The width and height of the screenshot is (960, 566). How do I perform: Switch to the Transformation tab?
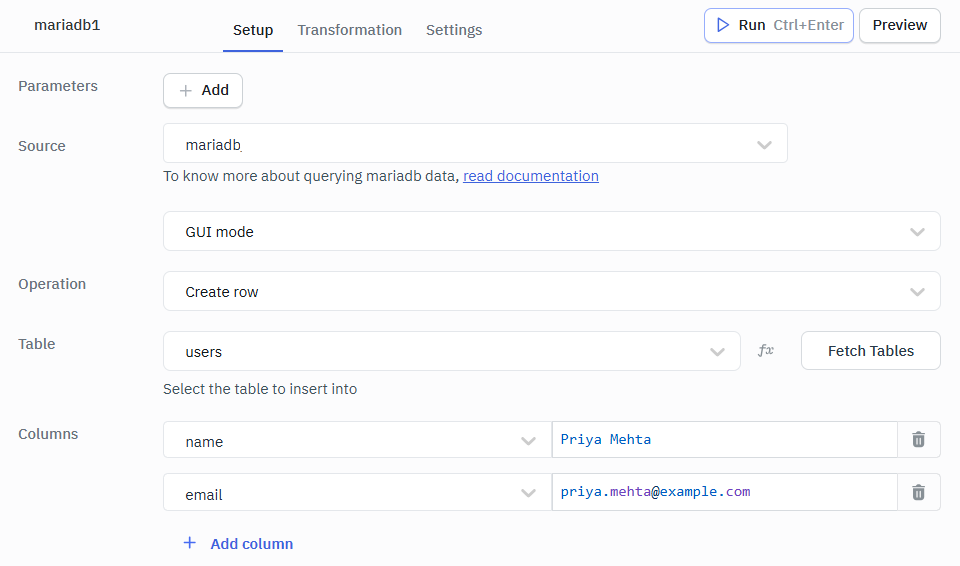point(350,30)
